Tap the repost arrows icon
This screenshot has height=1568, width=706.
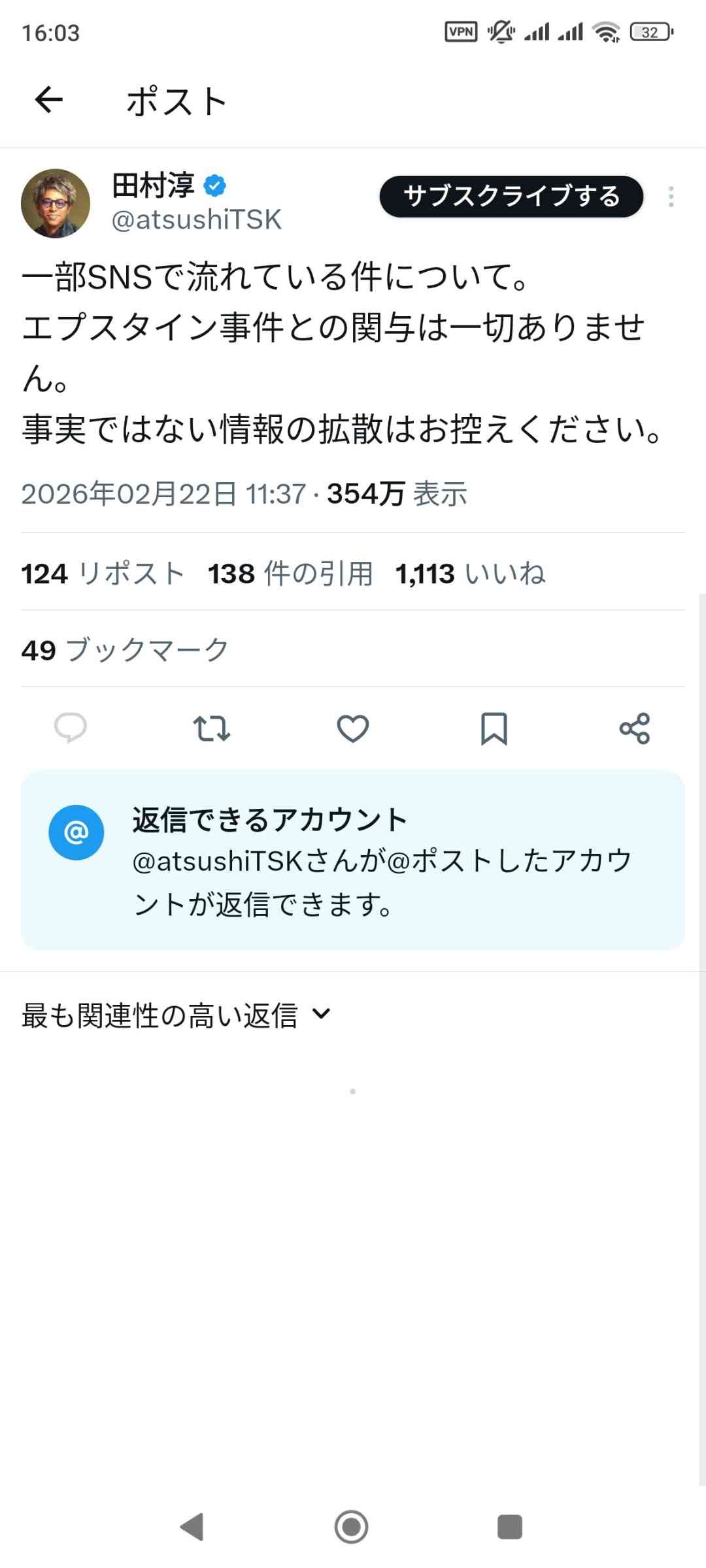pyautogui.click(x=211, y=728)
